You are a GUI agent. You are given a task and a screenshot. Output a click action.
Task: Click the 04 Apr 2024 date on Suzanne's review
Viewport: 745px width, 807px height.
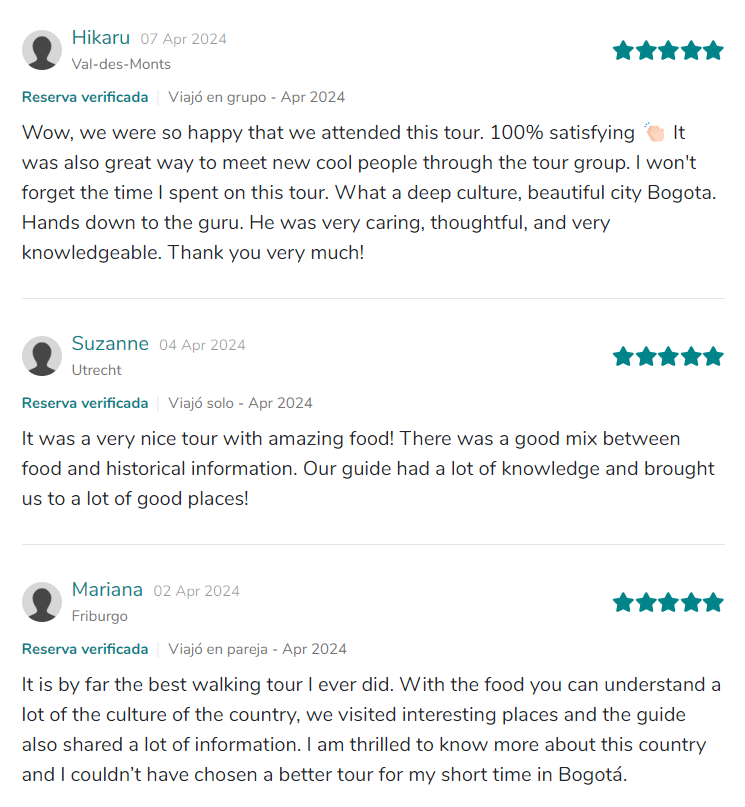pyautogui.click(x=202, y=344)
